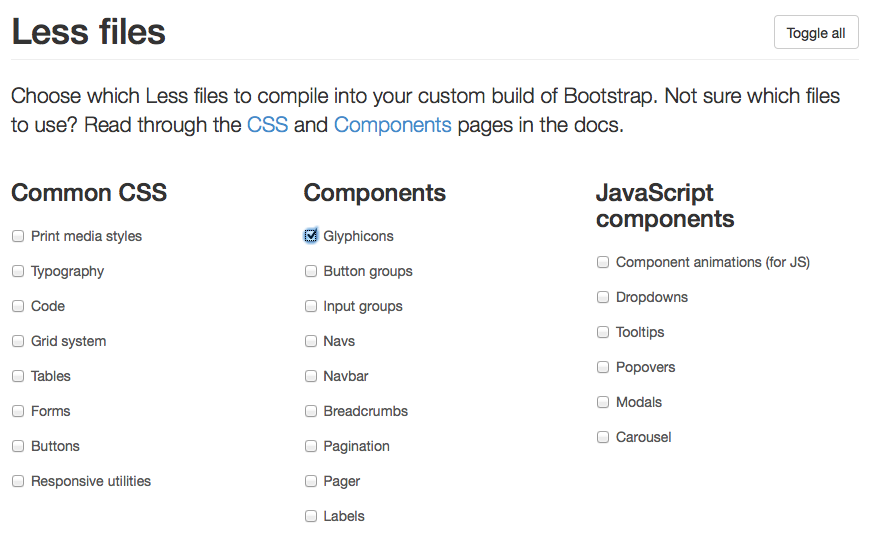This screenshot has height=540, width=896.
Task: Enable the Buttons checkbox
Action: (18, 447)
